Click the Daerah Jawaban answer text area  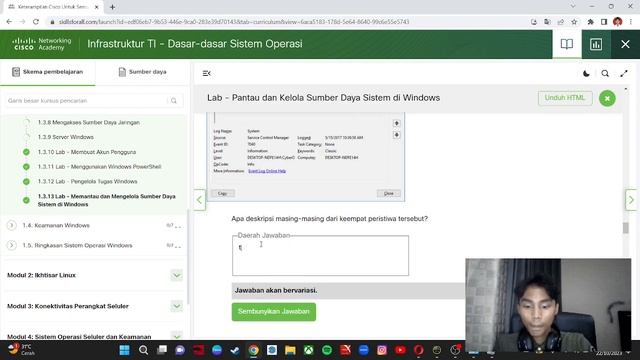320,256
